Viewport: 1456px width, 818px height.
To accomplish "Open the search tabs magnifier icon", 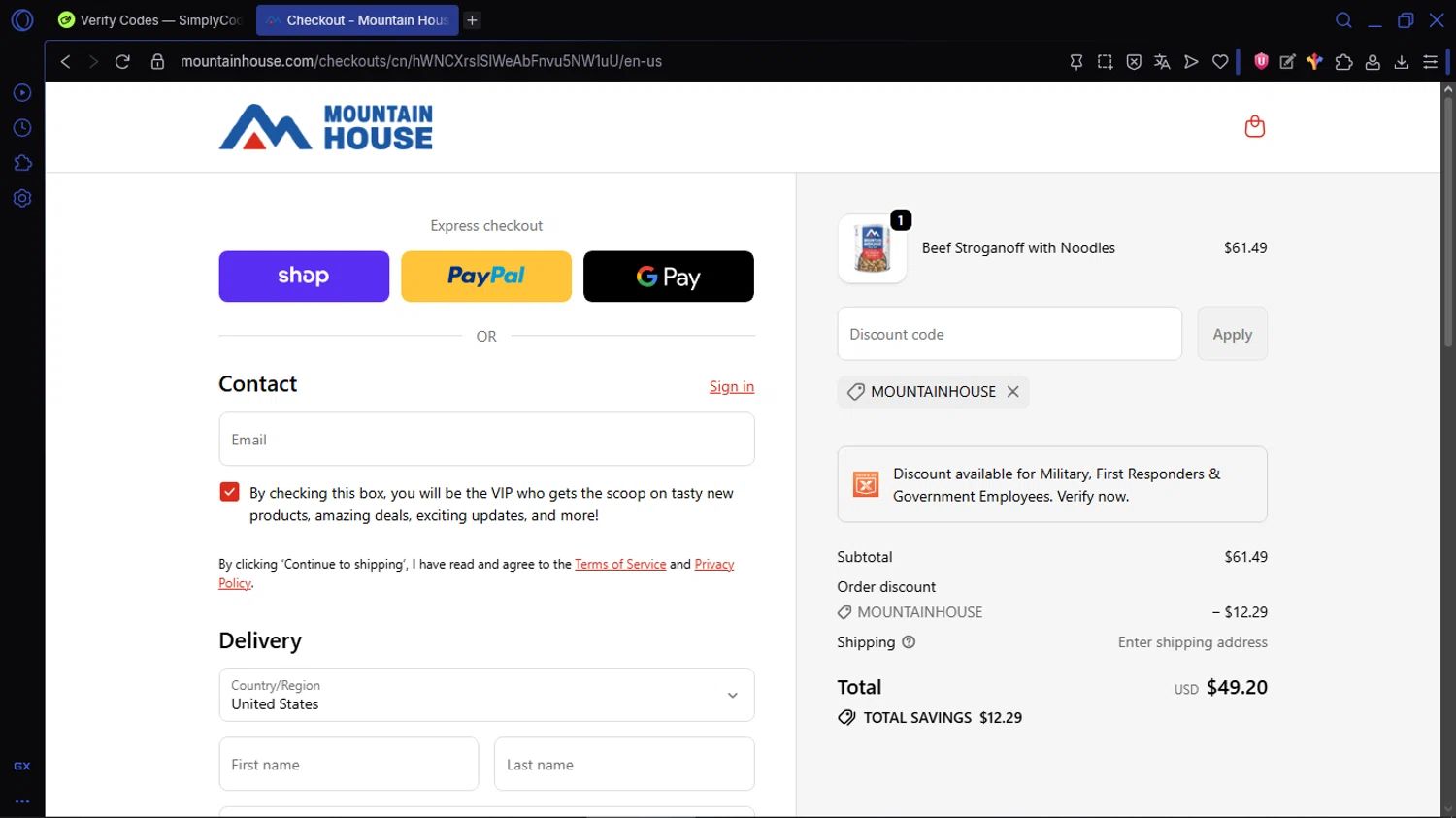I will click(1343, 20).
